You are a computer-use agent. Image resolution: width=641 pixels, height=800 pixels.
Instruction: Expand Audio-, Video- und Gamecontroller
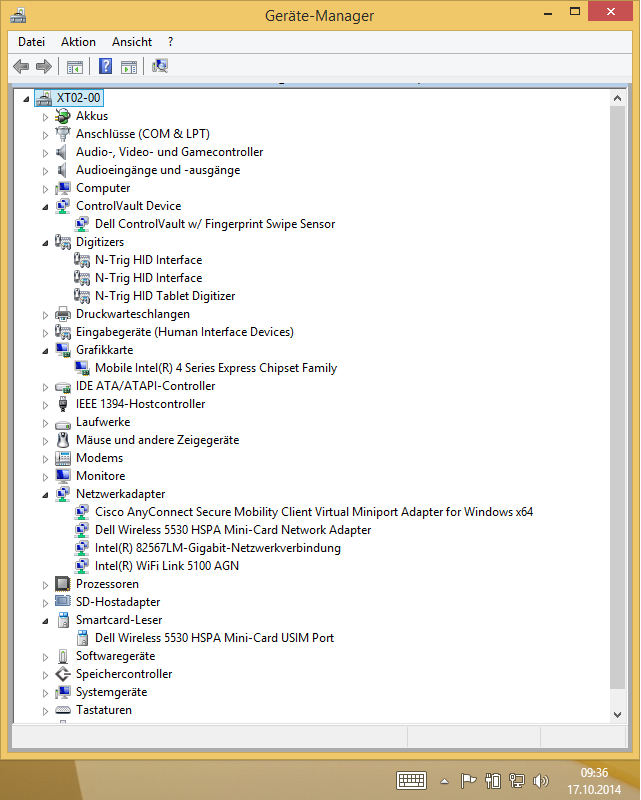click(x=45, y=153)
